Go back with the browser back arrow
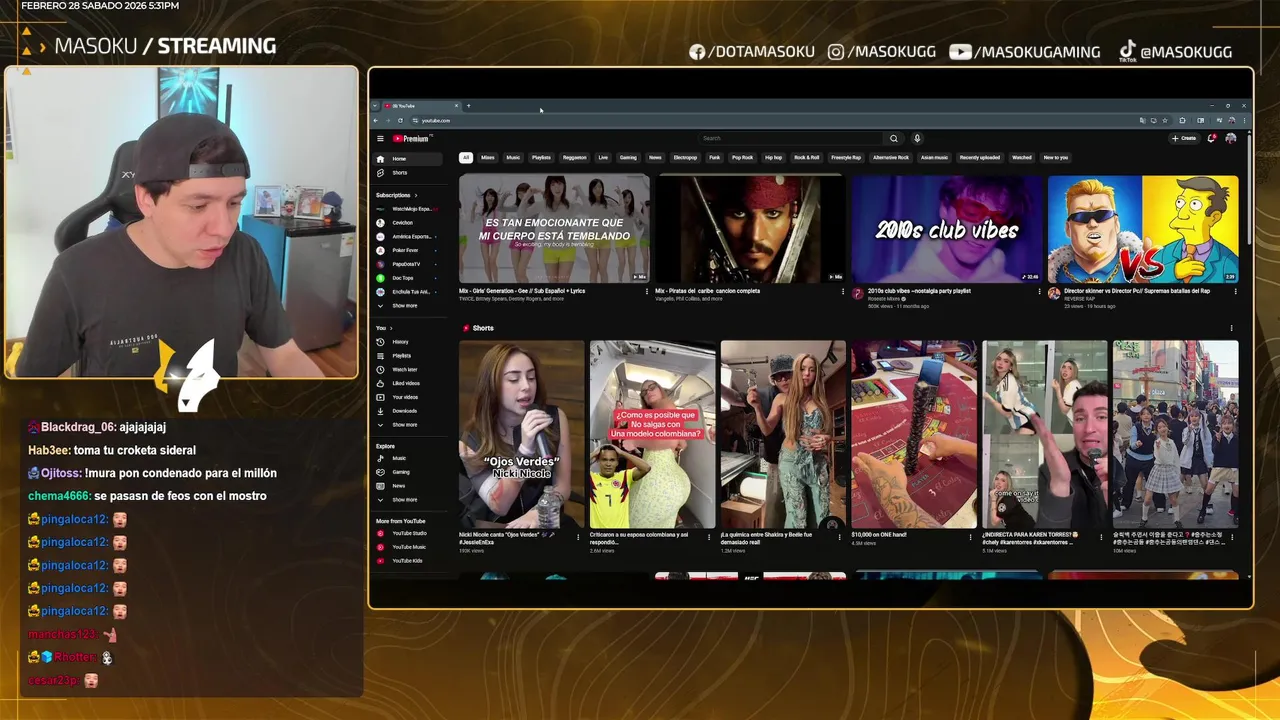The image size is (1280, 720). (378, 120)
